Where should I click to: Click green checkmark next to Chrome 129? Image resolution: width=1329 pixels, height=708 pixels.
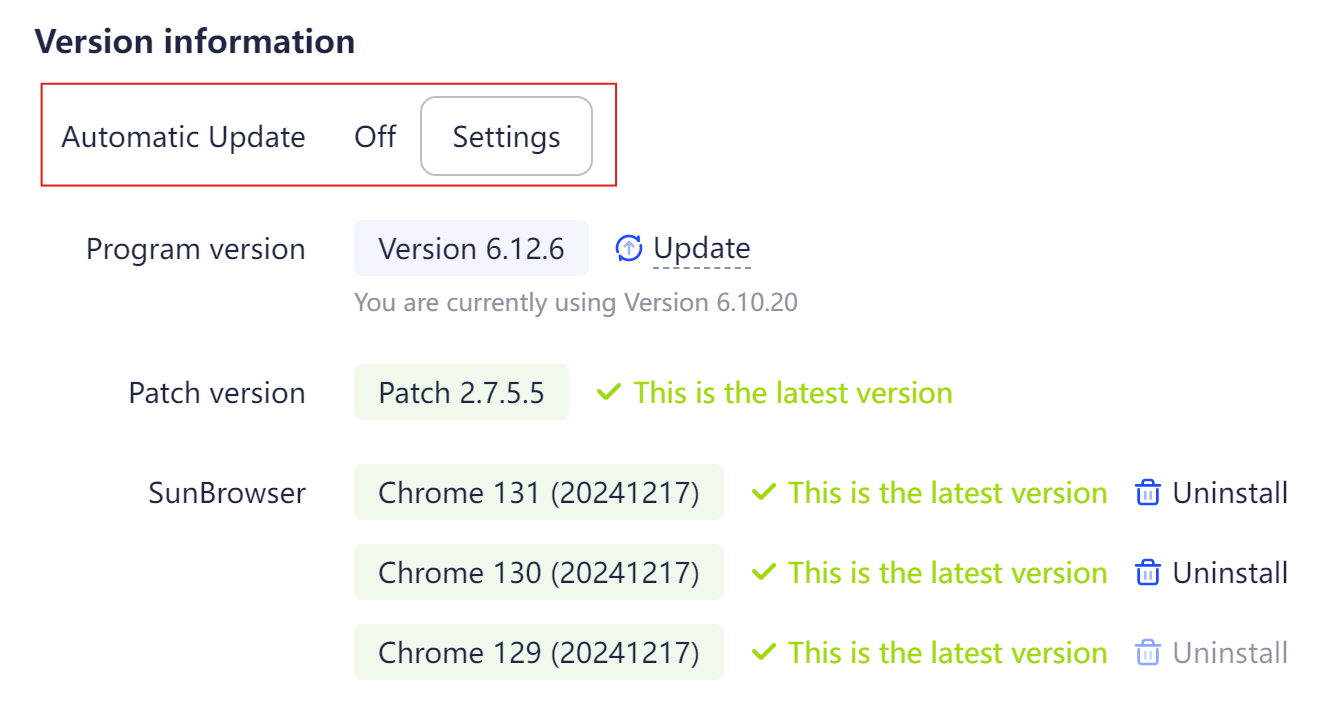[764, 653]
